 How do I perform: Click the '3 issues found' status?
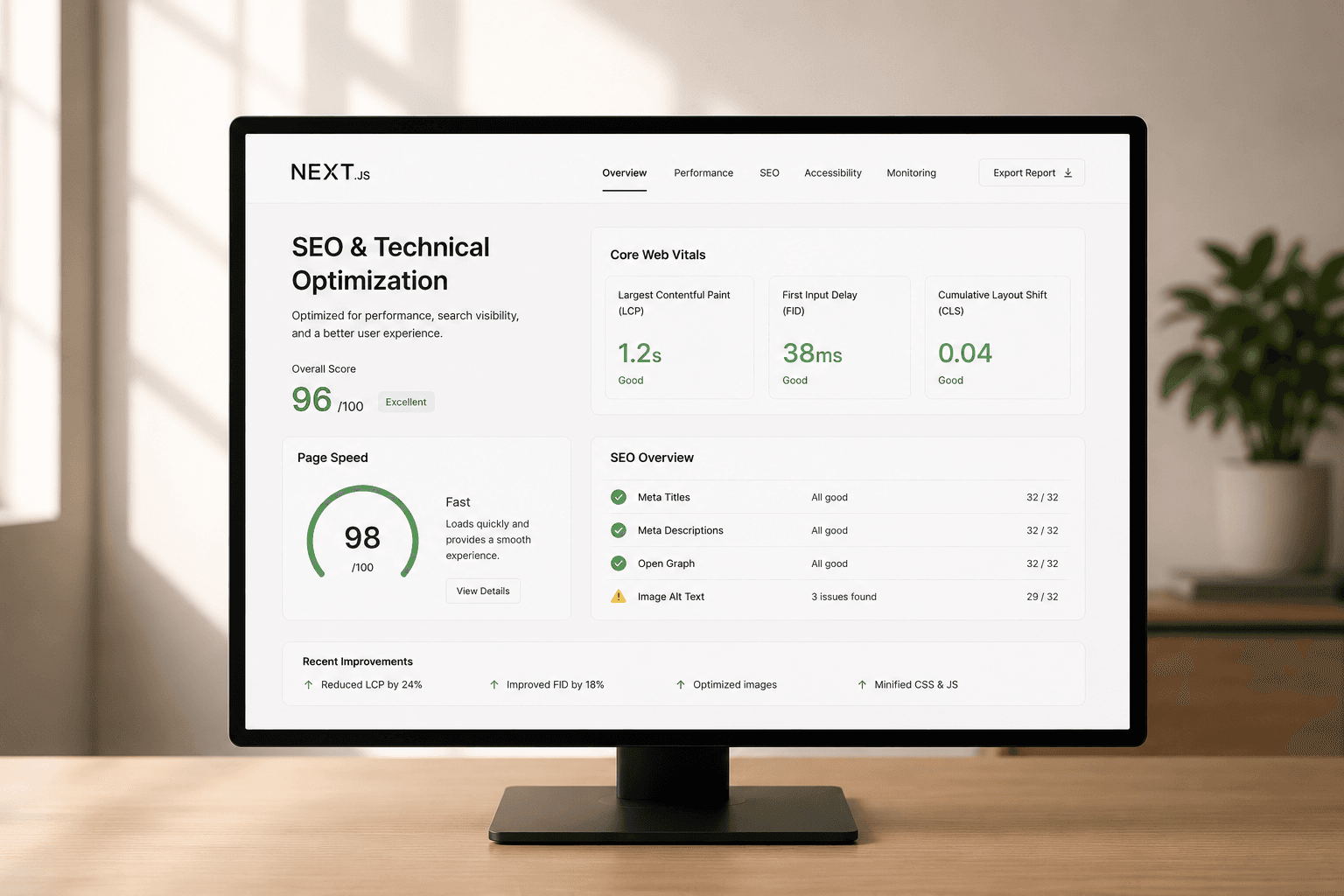click(843, 597)
